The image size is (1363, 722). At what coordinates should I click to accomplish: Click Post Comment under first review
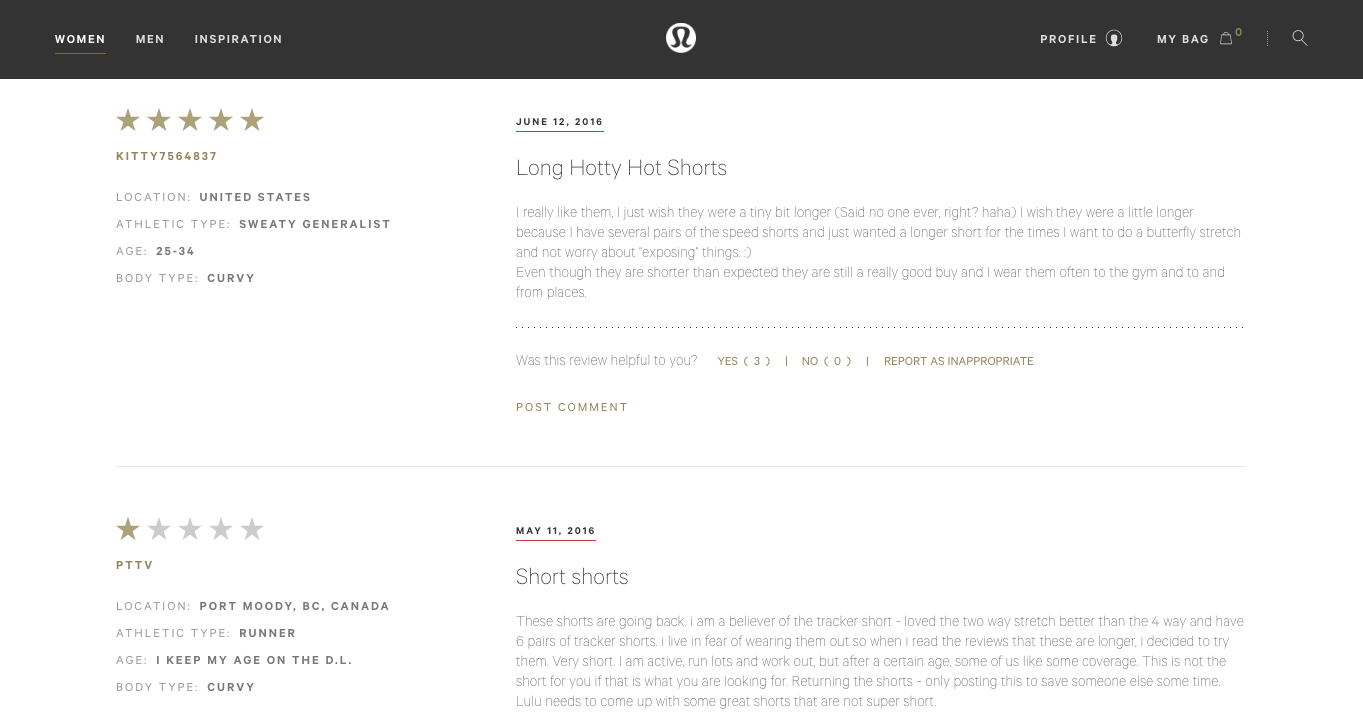point(572,407)
